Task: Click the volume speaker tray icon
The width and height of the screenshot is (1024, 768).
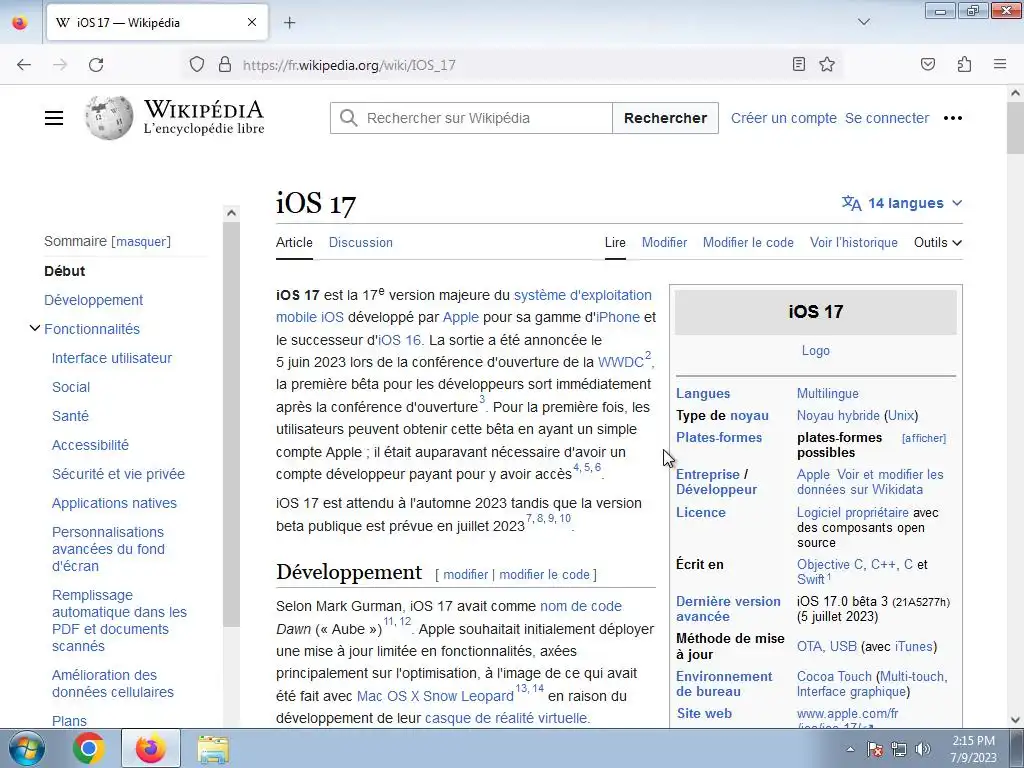Action: coord(923,749)
